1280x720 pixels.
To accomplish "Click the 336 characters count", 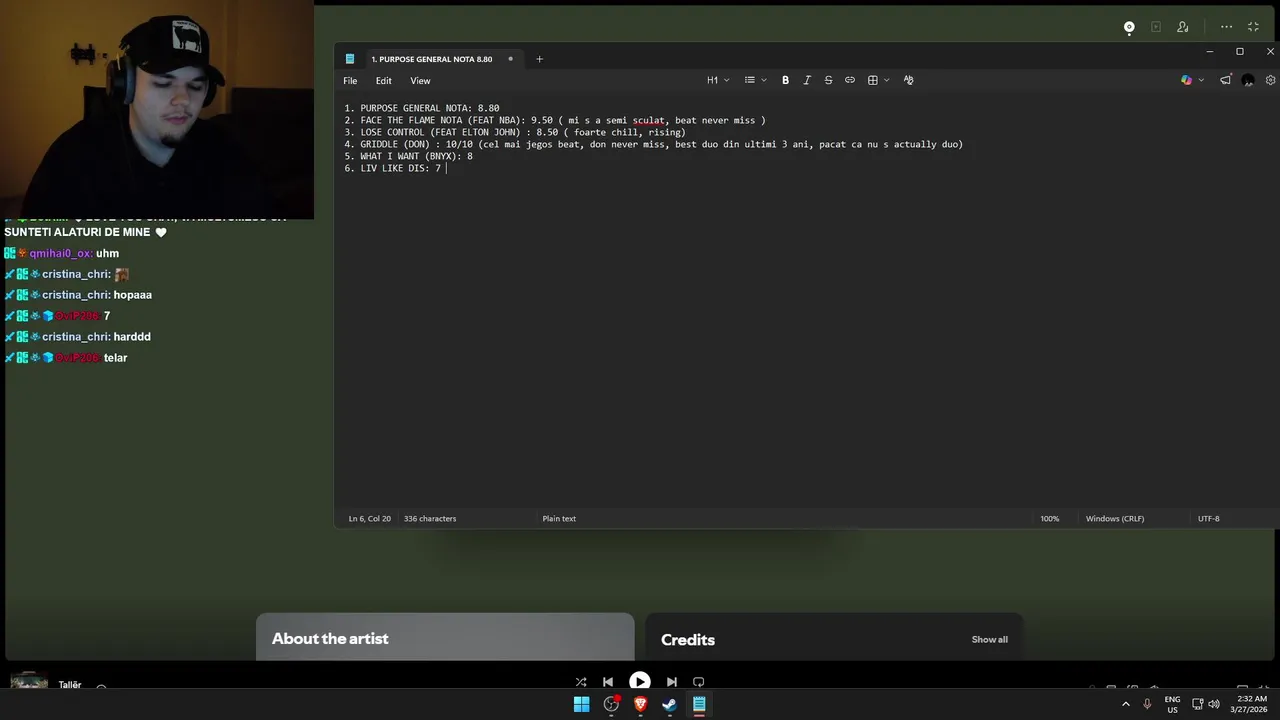I will point(430,519).
